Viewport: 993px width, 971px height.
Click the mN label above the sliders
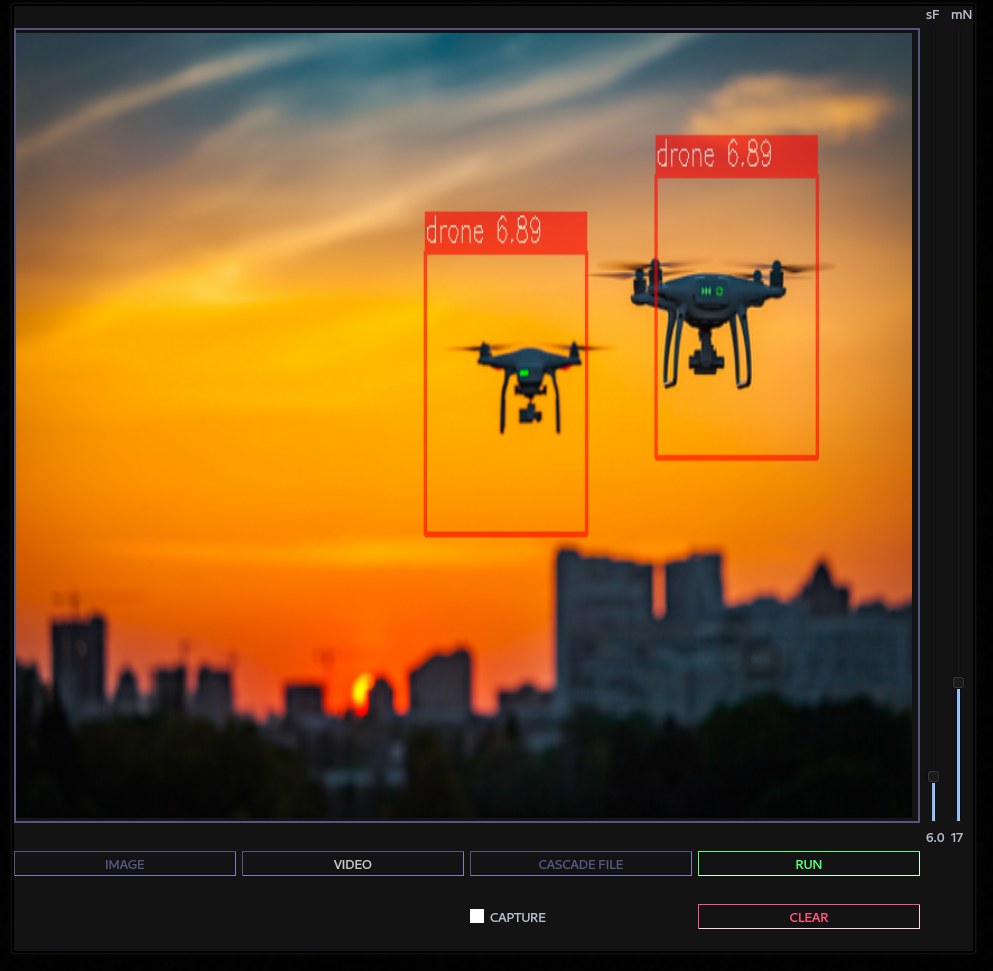961,15
